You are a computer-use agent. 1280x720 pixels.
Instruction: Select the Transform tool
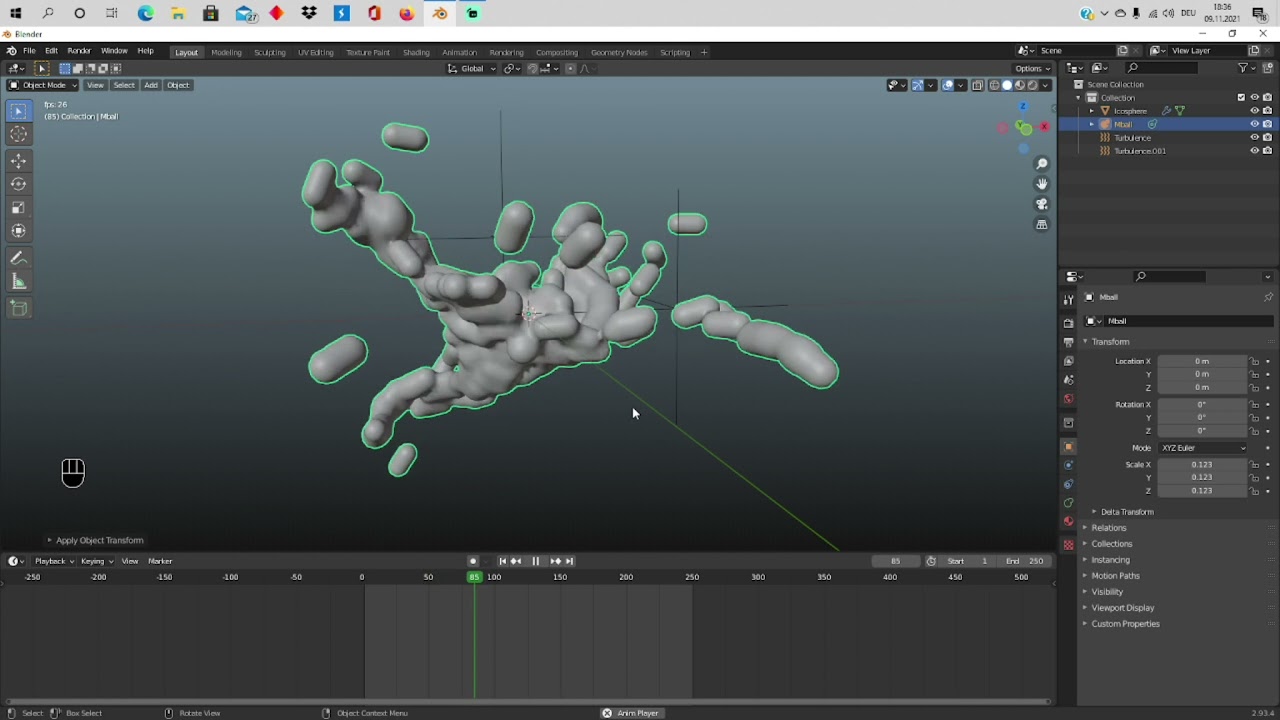(18, 231)
